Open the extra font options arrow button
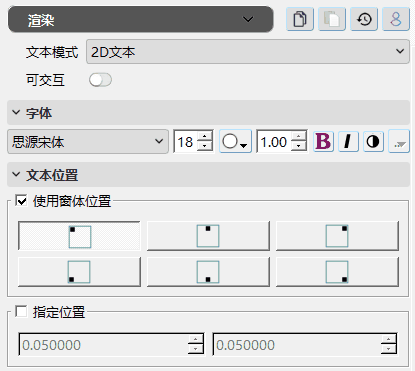 click(x=399, y=142)
